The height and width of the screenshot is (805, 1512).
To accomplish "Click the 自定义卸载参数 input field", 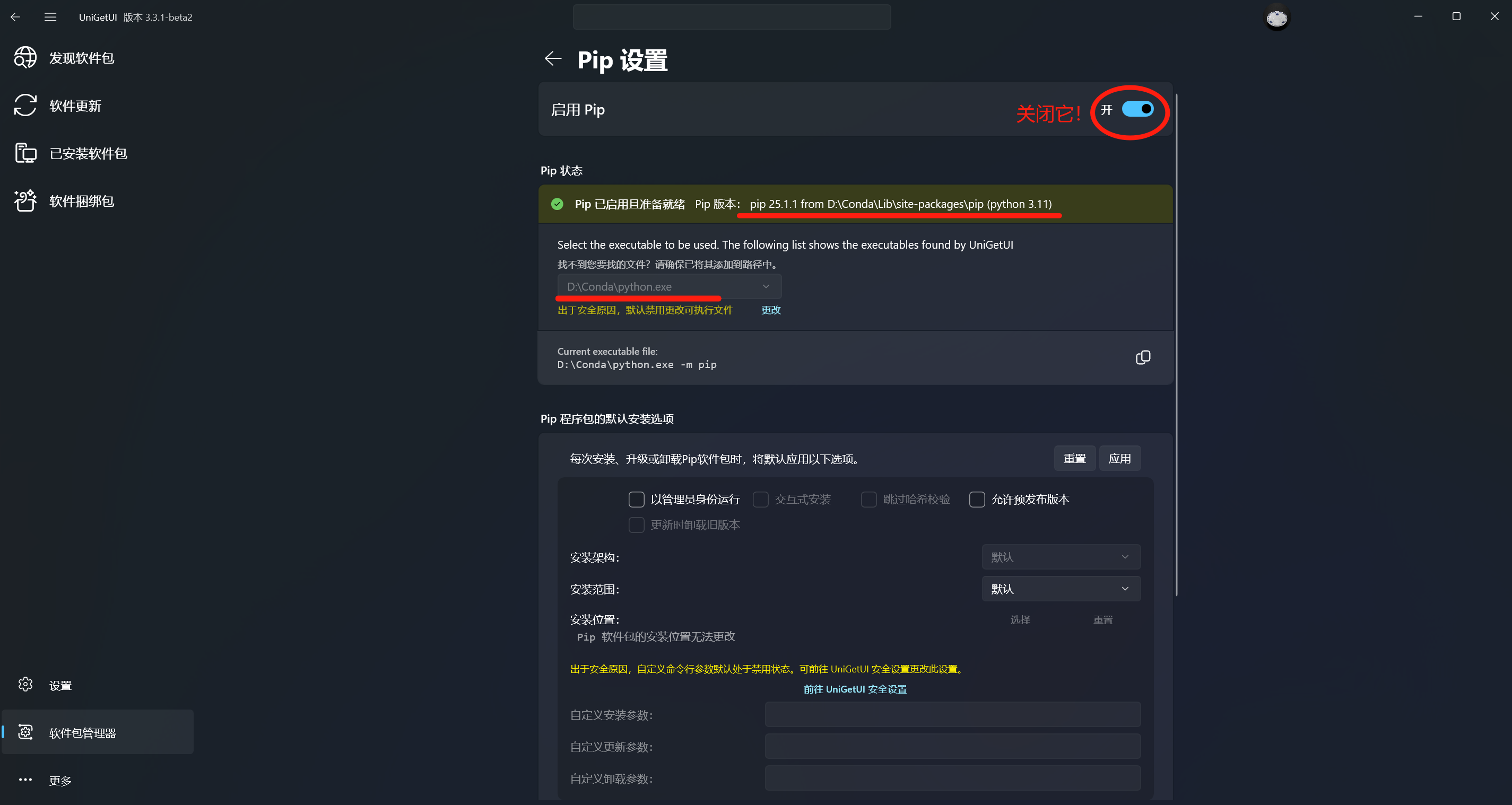I will point(953,777).
